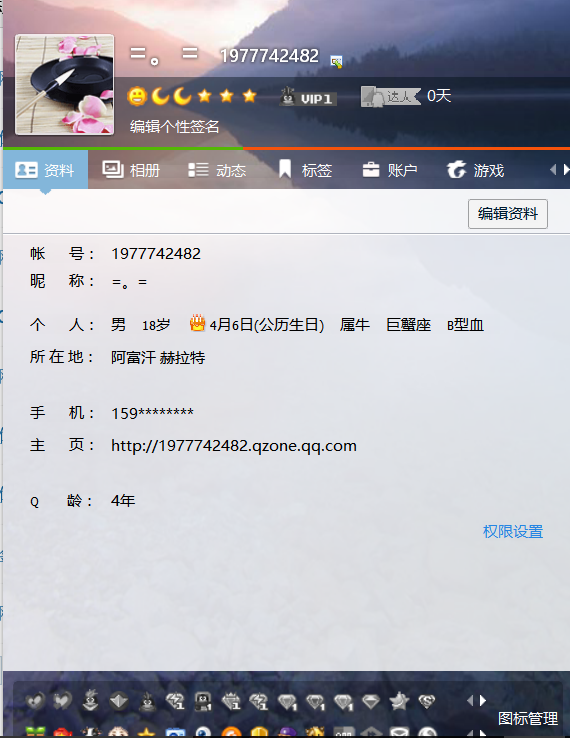Click the profile avatar picture

(x=64, y=85)
